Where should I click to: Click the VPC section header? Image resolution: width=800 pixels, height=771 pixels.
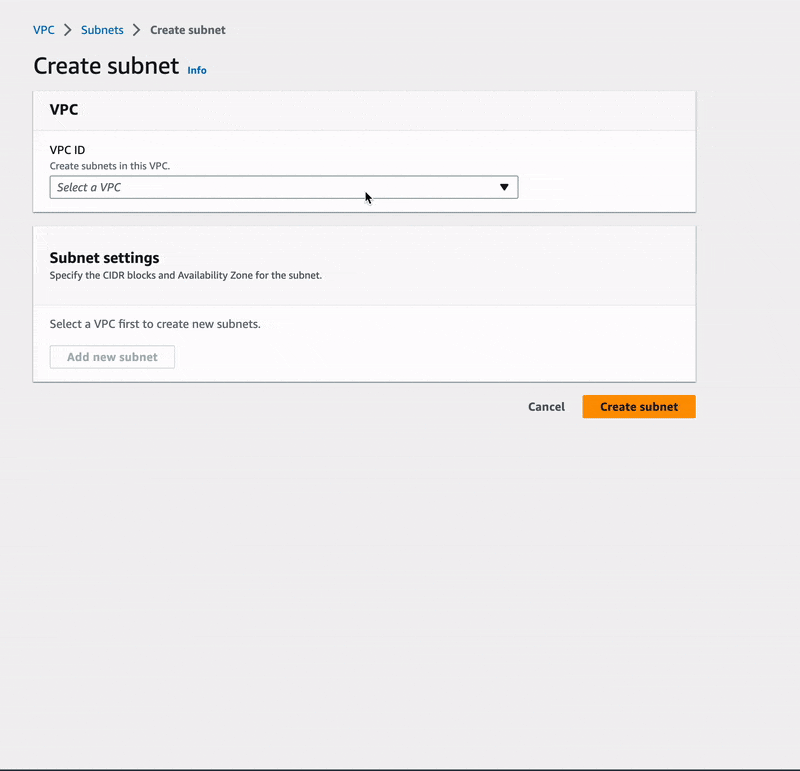(64, 110)
